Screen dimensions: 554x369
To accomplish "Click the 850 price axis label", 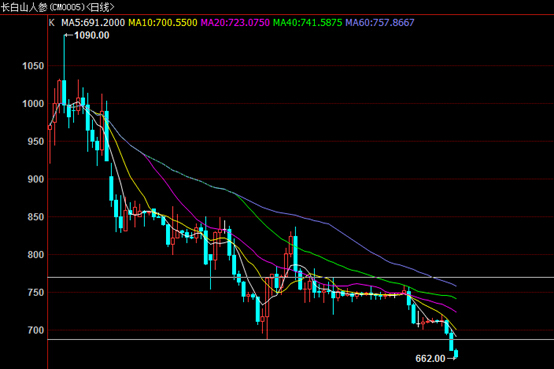I will point(36,217).
